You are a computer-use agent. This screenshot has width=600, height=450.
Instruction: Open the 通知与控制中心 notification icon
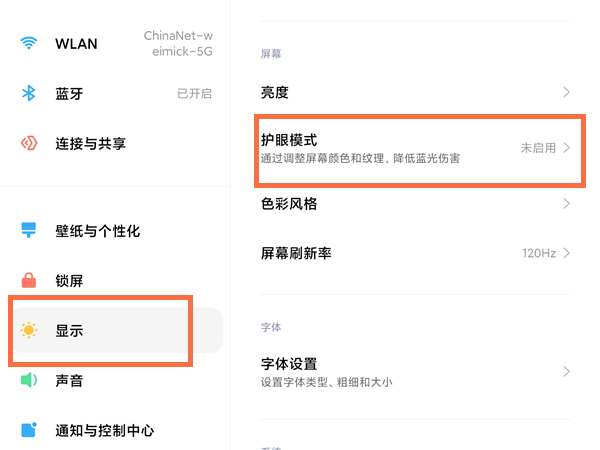pos(29,430)
